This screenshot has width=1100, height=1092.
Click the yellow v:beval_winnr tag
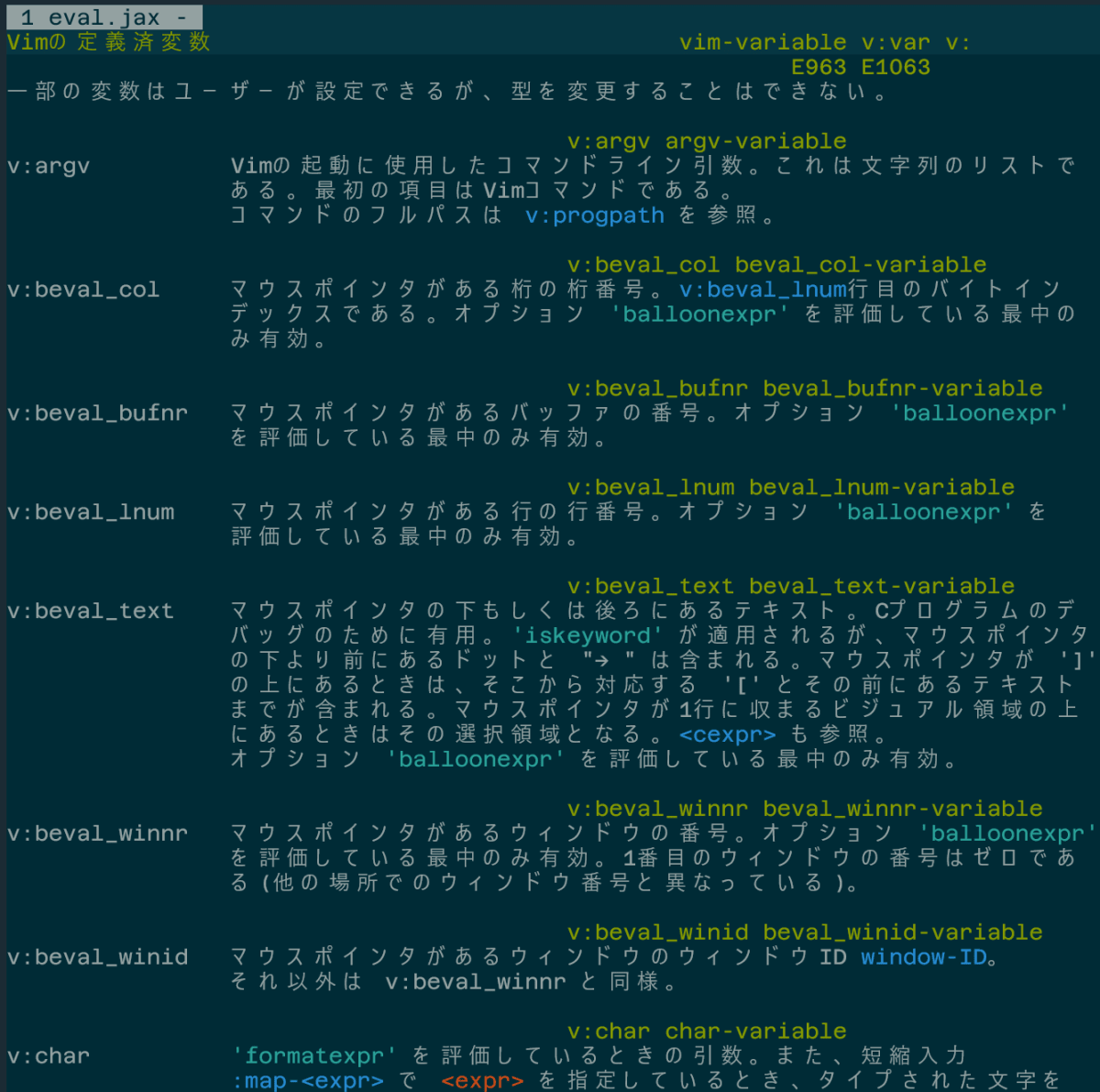pos(657,810)
